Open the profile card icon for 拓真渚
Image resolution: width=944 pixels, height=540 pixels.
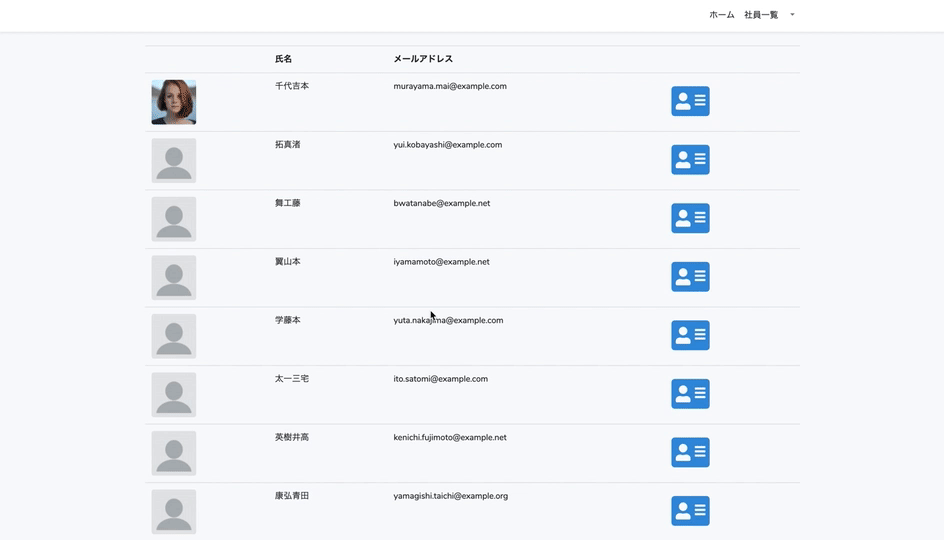pos(690,160)
